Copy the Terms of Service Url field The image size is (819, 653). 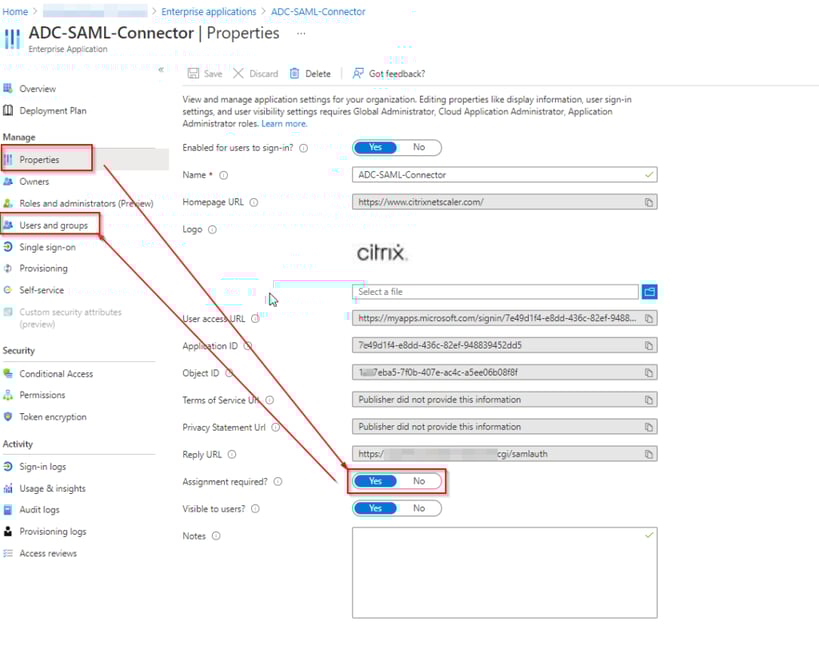[648, 400]
